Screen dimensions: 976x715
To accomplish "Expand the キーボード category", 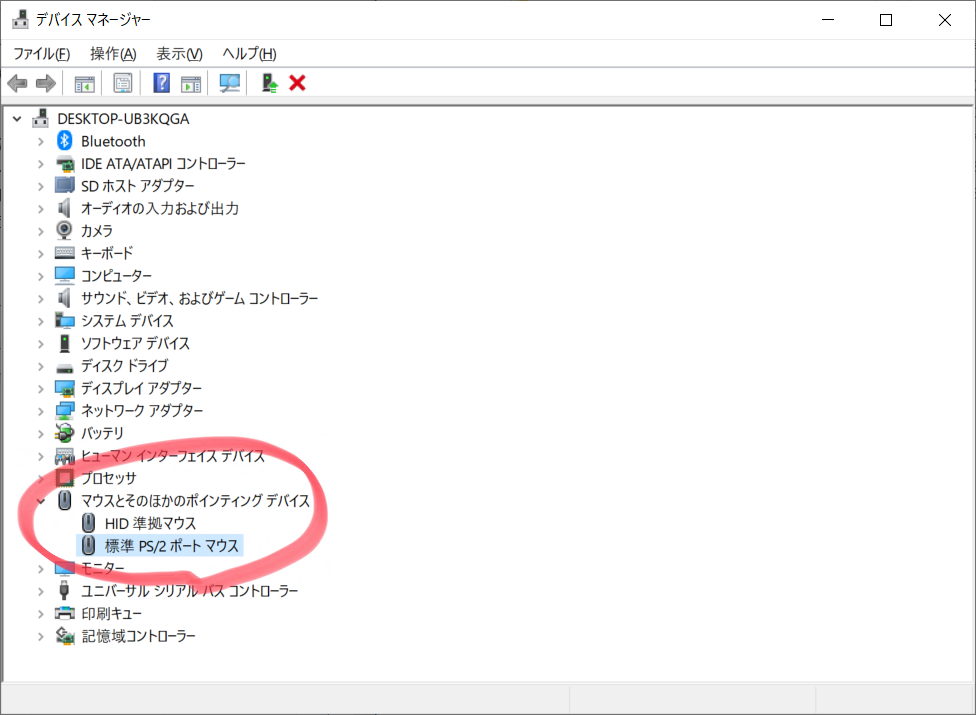I will pyautogui.click(x=40, y=254).
